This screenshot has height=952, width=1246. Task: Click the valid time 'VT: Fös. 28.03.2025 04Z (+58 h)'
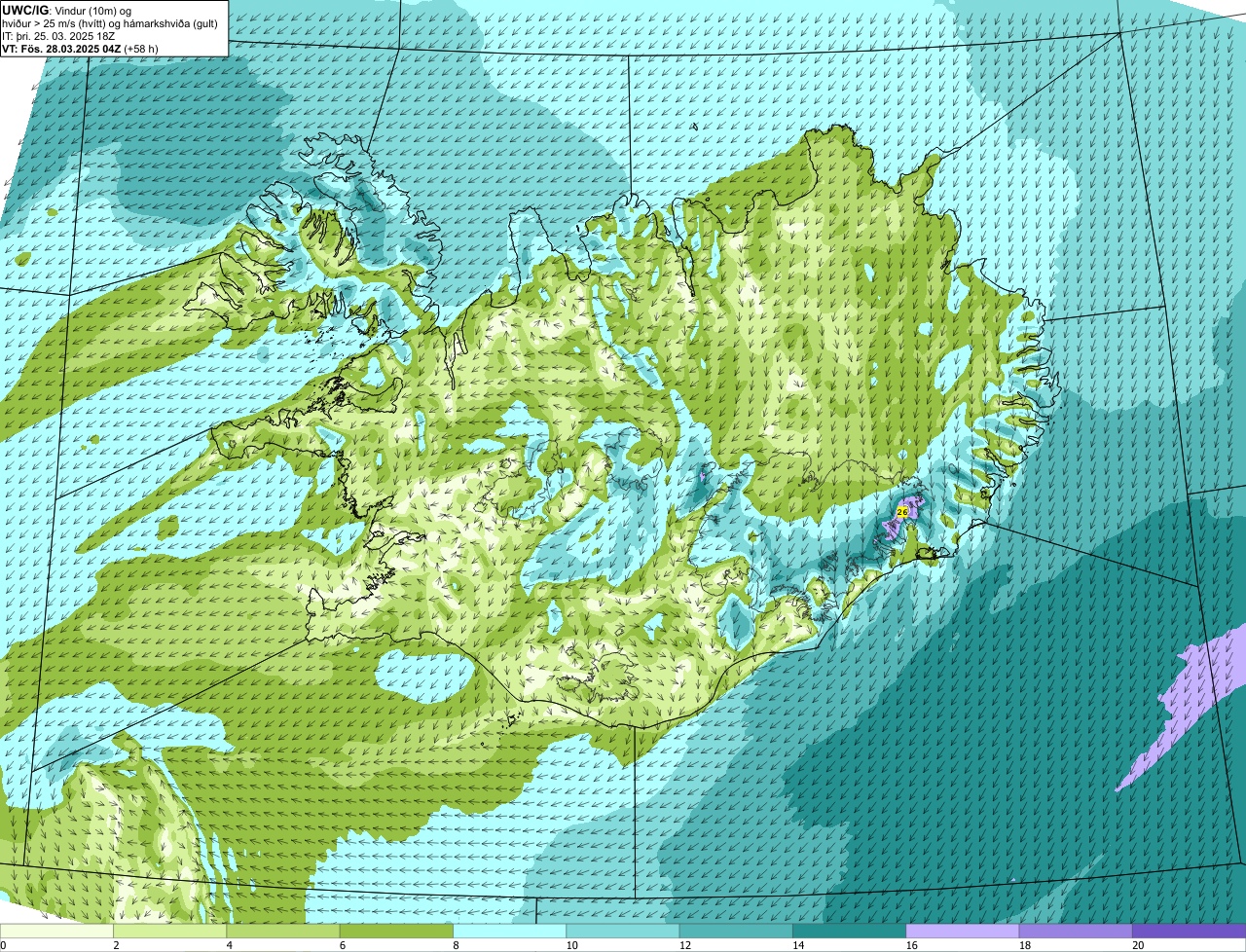[80, 48]
